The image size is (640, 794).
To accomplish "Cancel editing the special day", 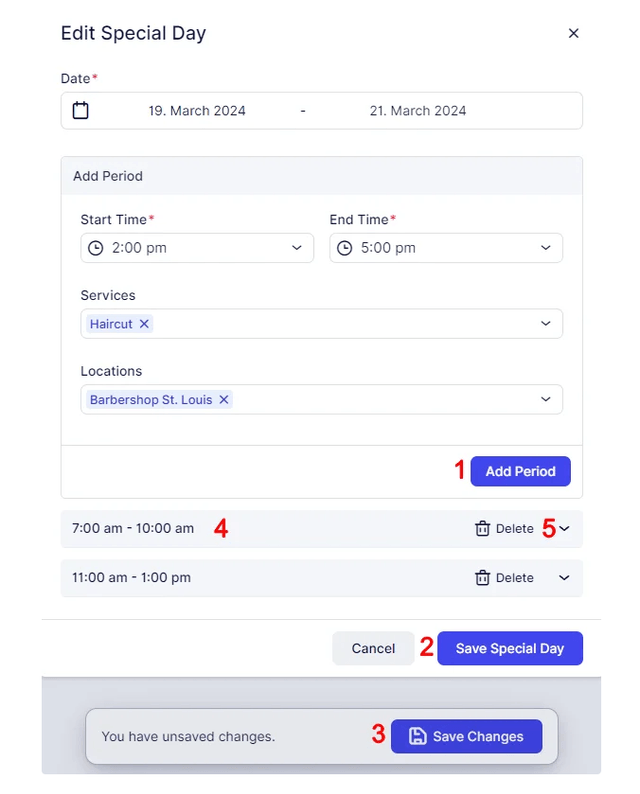I will [373, 648].
